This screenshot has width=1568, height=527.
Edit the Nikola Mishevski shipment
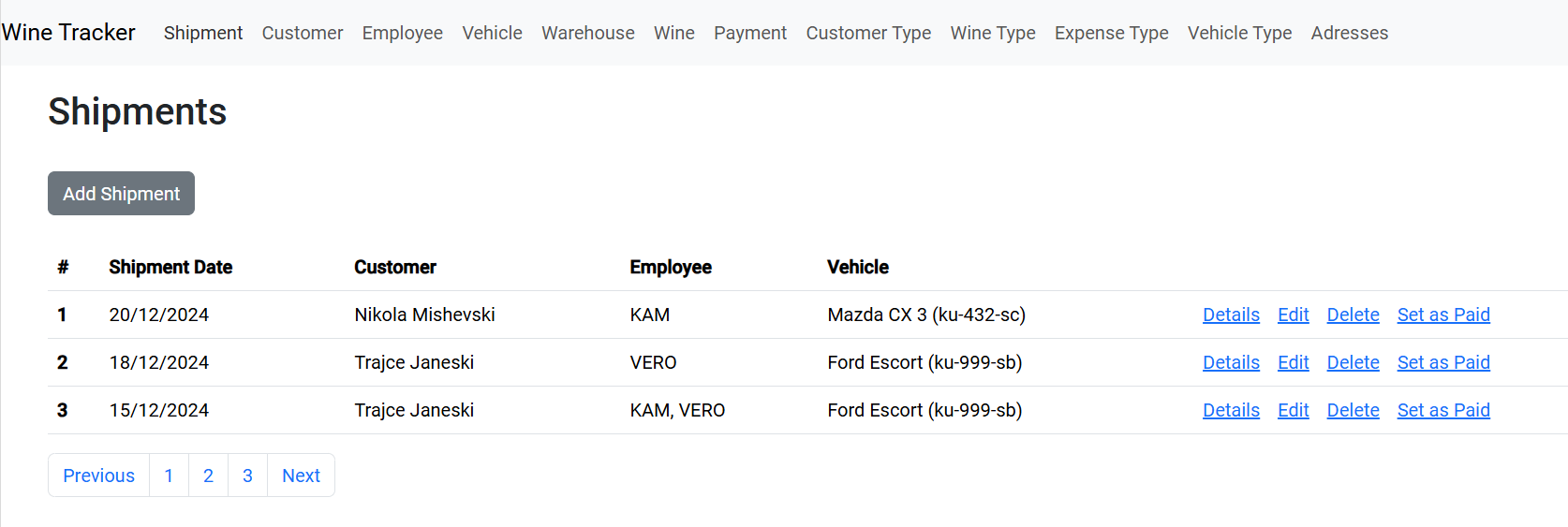pos(1293,315)
